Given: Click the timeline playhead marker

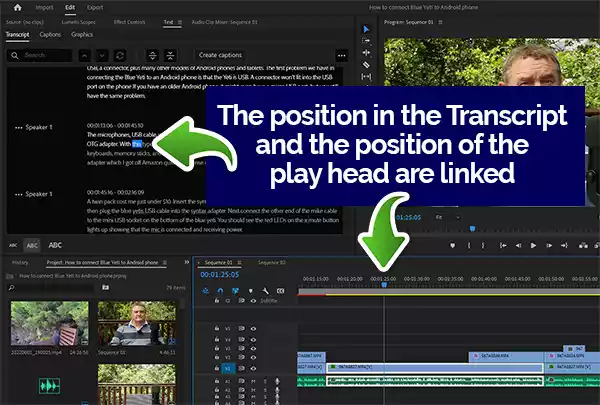Looking at the screenshot, I should point(384,285).
